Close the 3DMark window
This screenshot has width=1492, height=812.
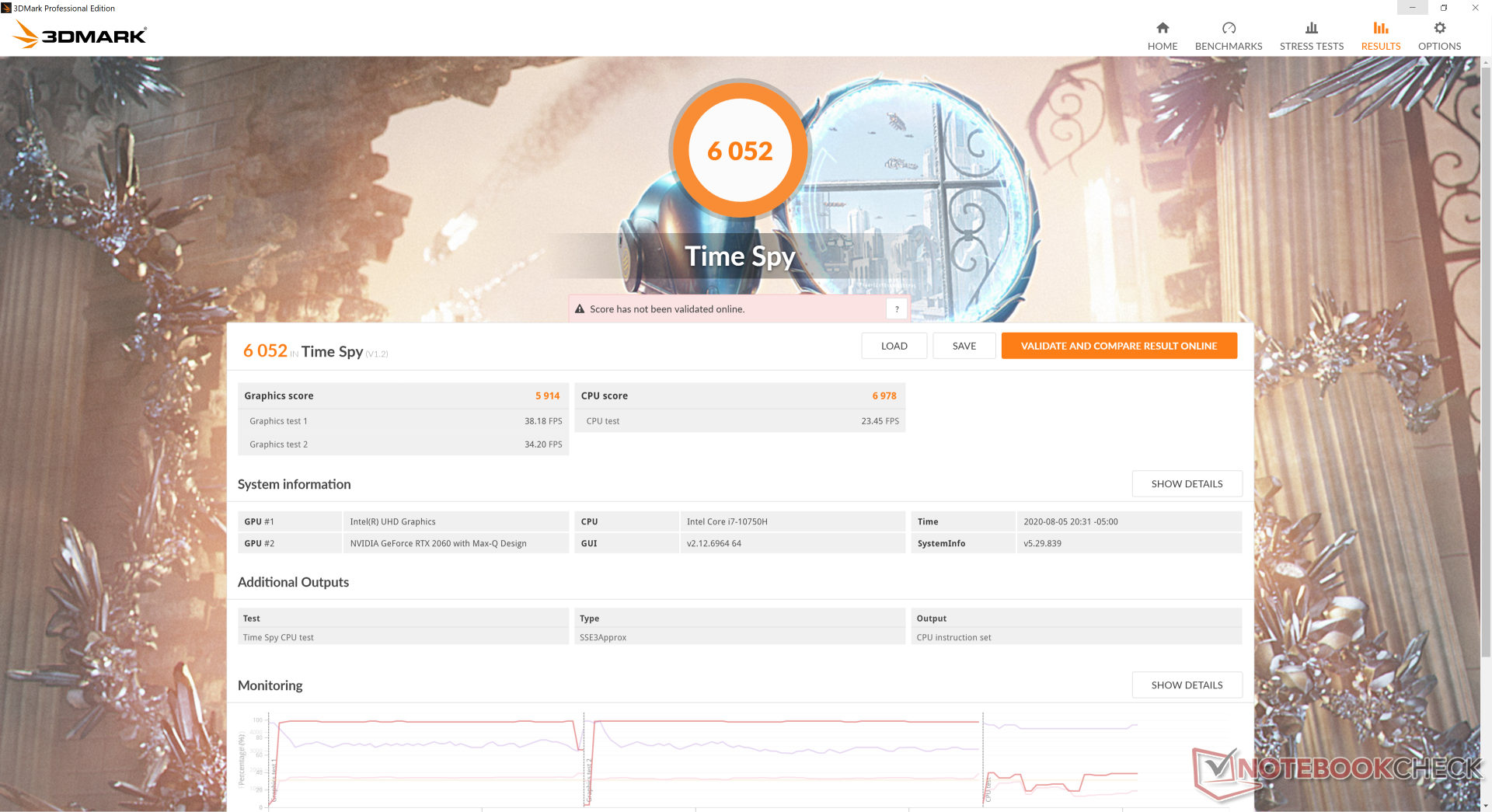[1475, 8]
